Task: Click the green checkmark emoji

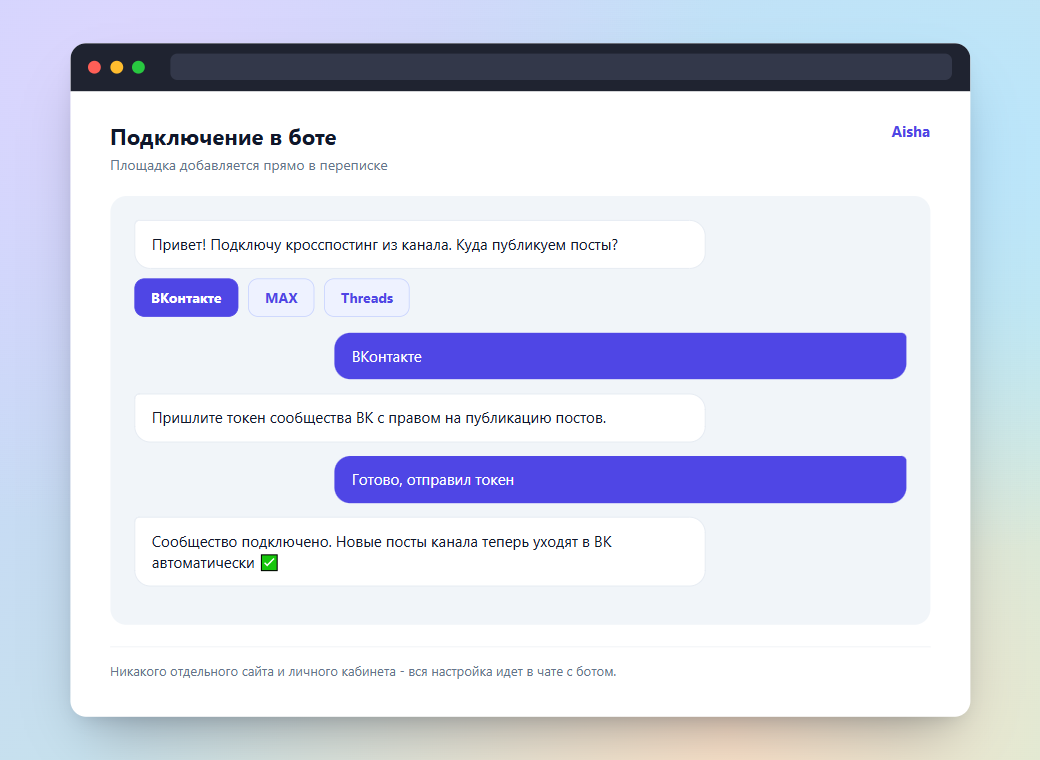Action: pyautogui.click(x=269, y=563)
